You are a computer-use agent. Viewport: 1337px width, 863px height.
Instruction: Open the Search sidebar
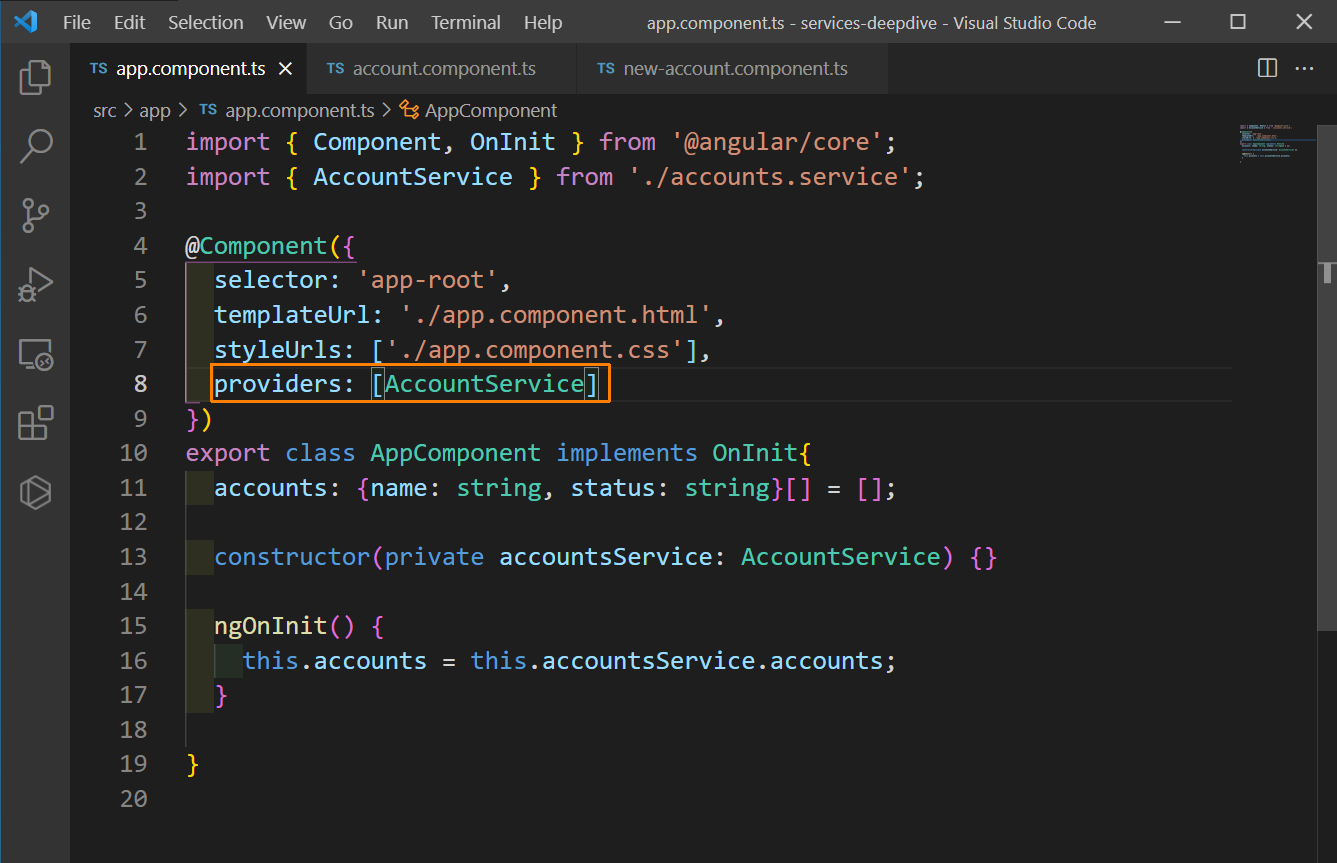click(35, 145)
